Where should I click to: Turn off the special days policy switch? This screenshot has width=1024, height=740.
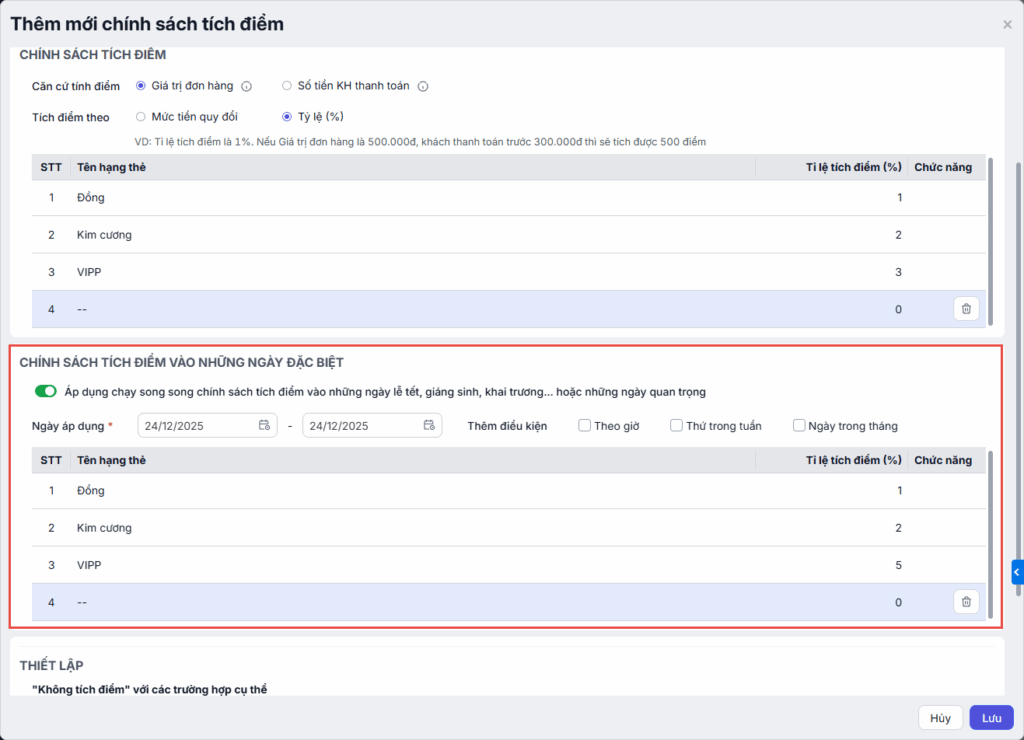[x=45, y=391]
